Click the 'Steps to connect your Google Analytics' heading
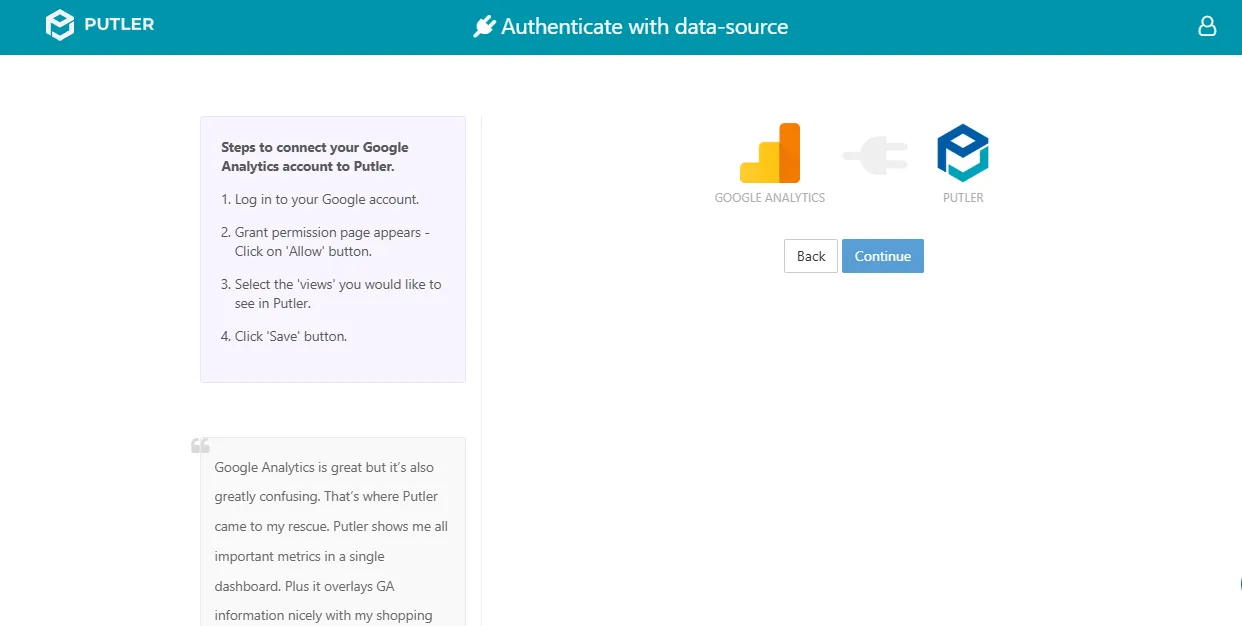The image size is (1242, 626). [x=315, y=157]
